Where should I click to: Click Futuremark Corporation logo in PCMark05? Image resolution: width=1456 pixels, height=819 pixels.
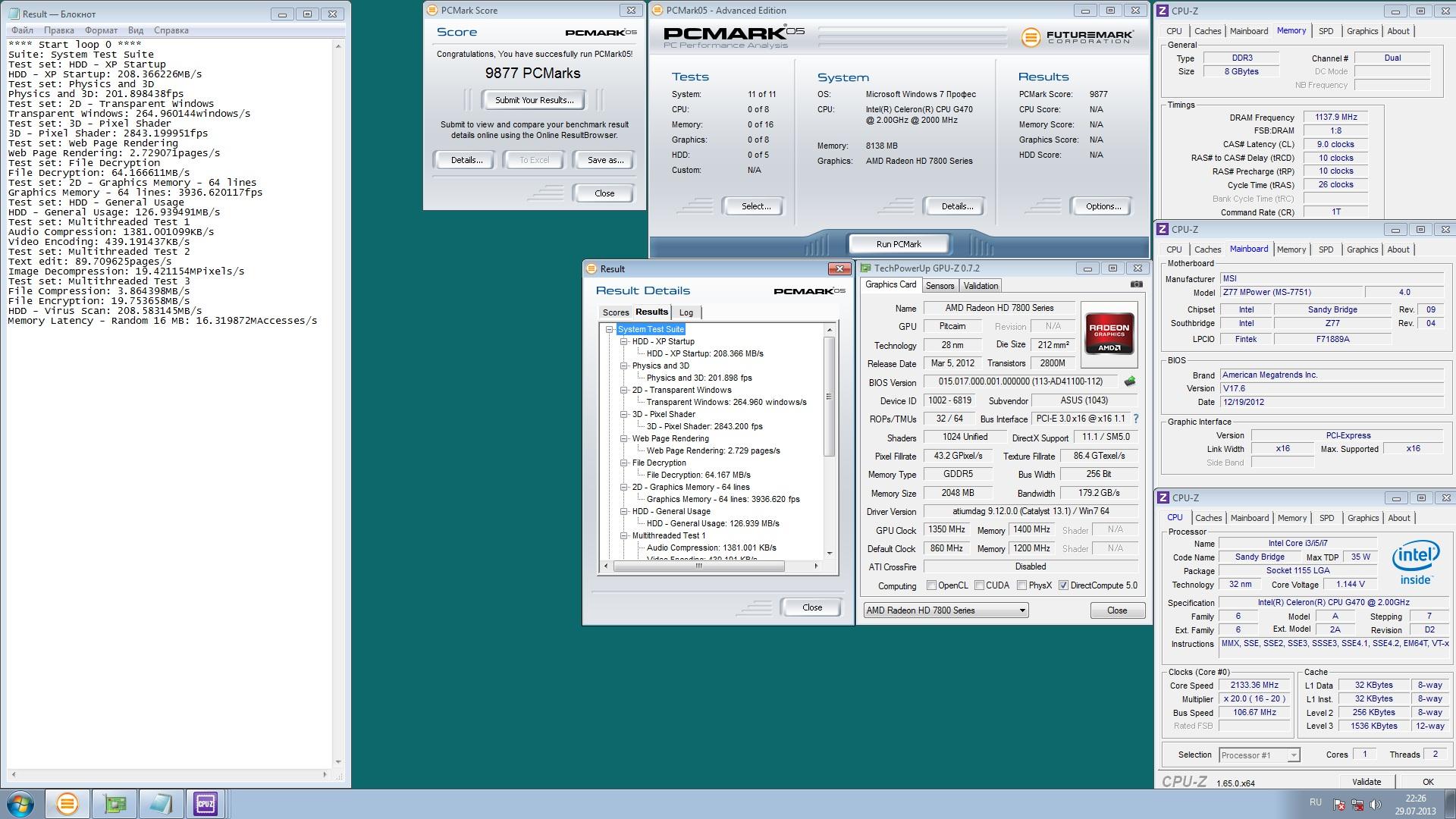click(1077, 36)
